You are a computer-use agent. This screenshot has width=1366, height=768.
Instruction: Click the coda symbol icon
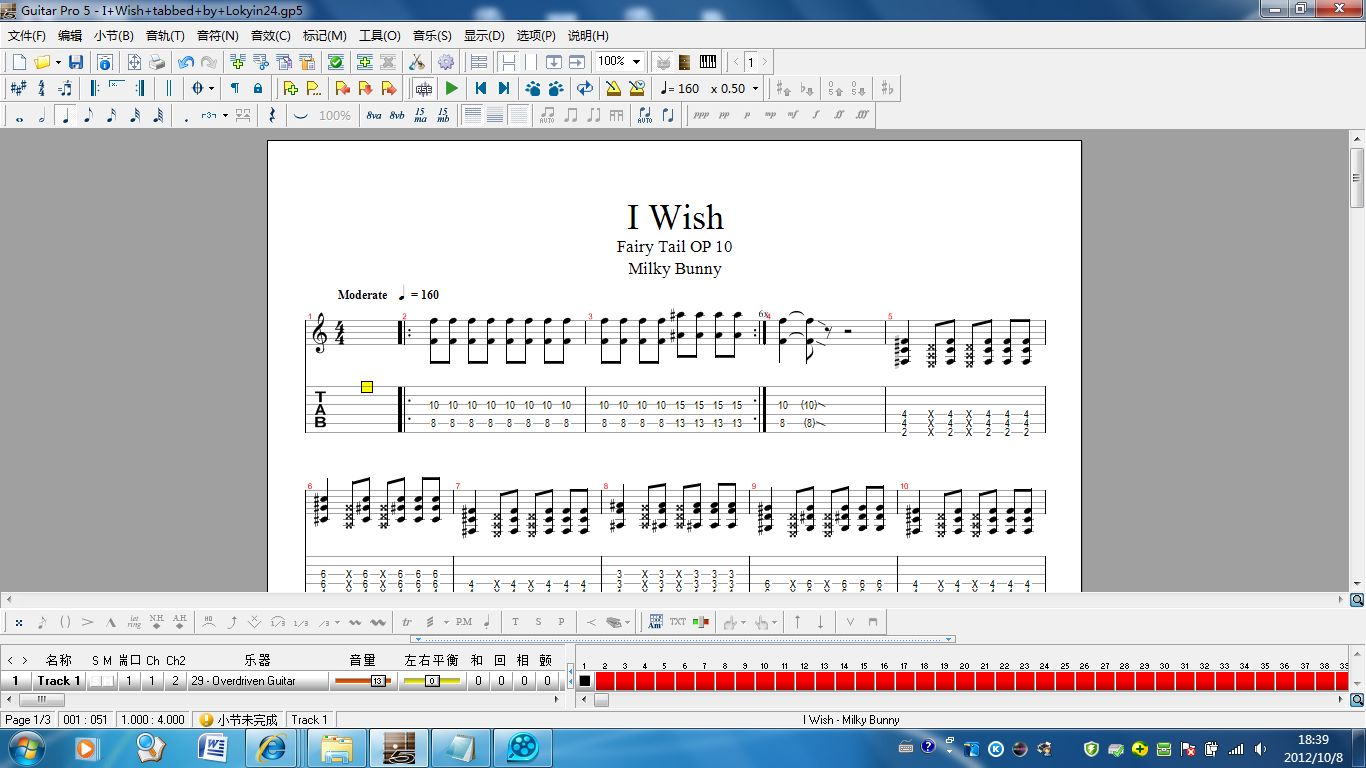coord(197,88)
